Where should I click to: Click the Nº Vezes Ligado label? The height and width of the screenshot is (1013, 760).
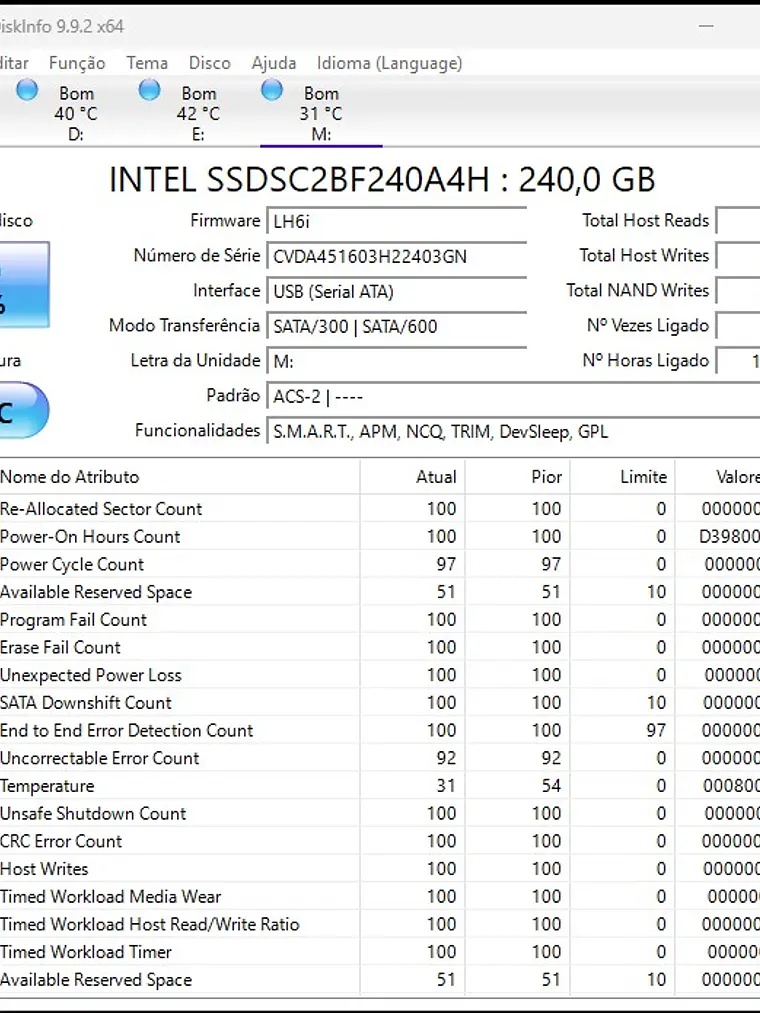pyautogui.click(x=648, y=326)
